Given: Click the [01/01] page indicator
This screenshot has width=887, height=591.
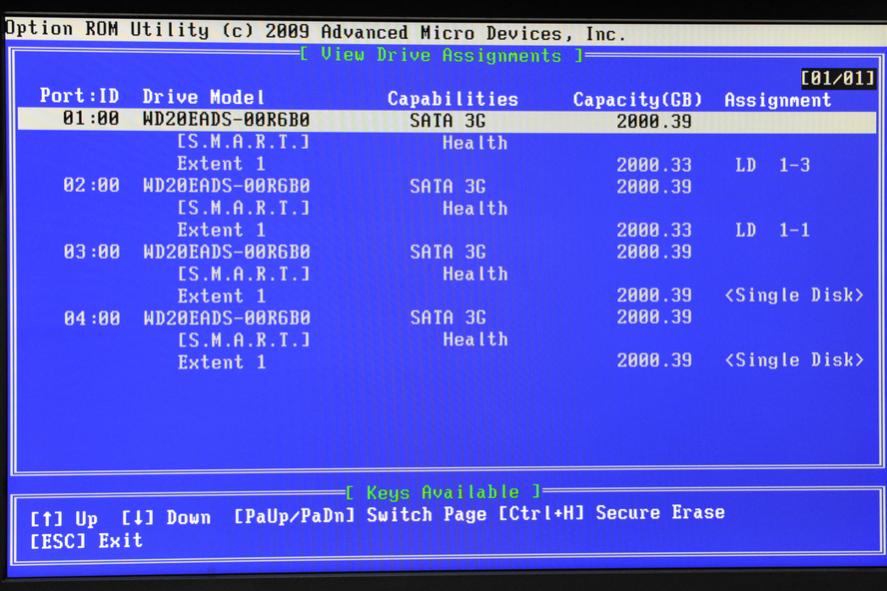Looking at the screenshot, I should [x=838, y=78].
